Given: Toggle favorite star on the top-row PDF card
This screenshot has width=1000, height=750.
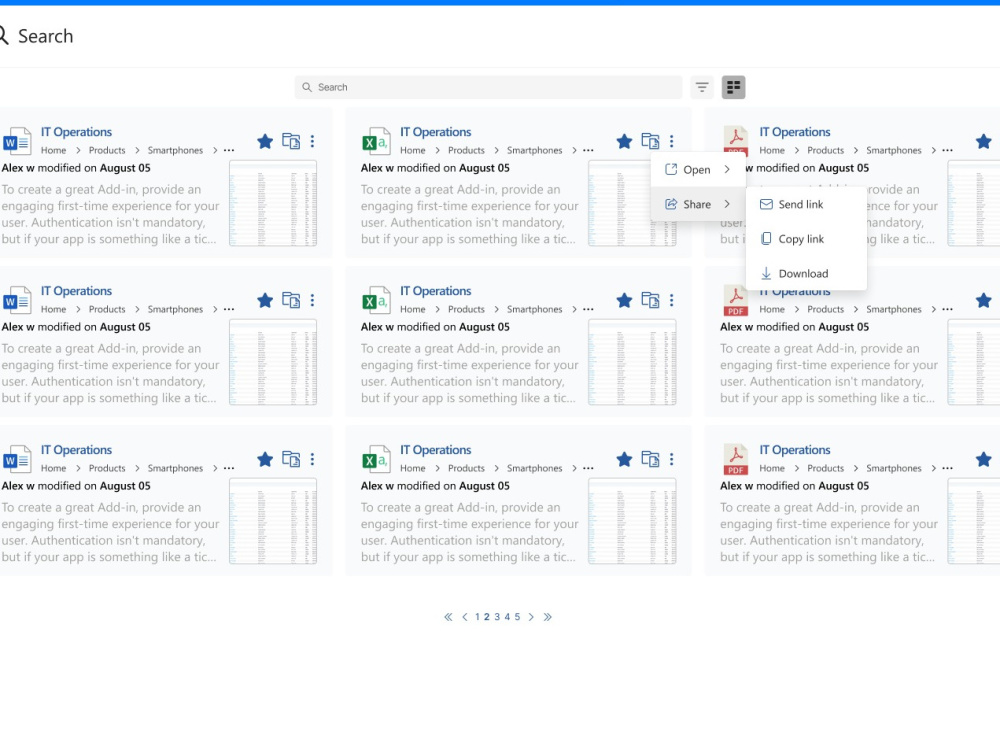Looking at the screenshot, I should tap(983, 141).
